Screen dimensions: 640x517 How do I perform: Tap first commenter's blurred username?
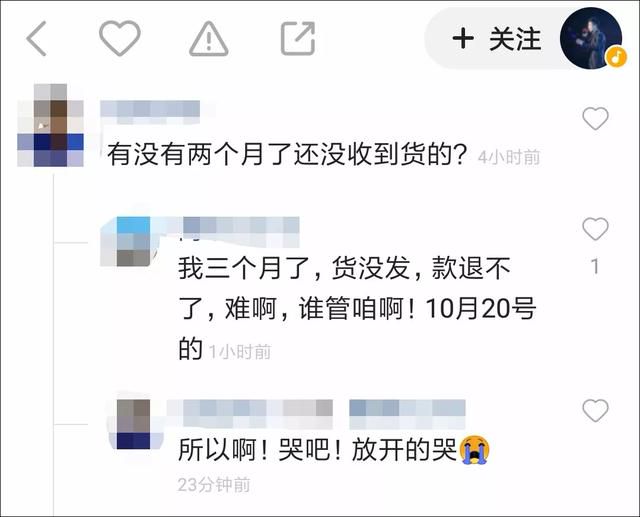coord(150,112)
